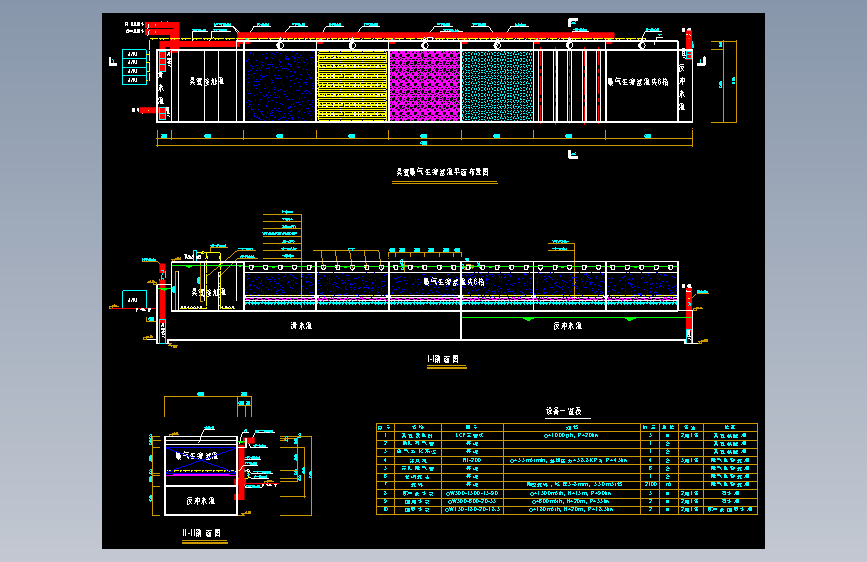Click the 臭氧接触池 label in section I-I

[208, 292]
